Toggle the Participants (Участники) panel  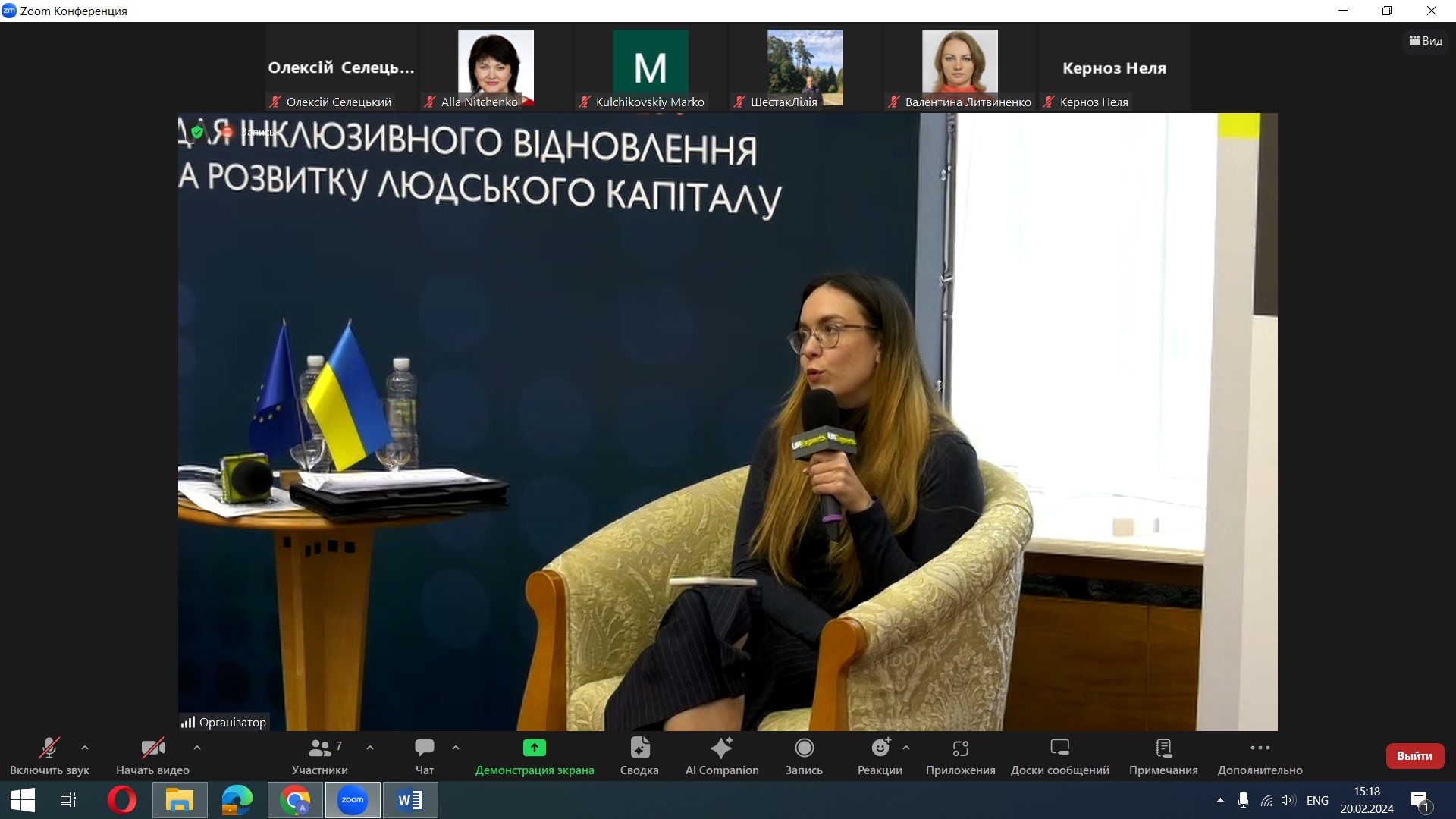pyautogui.click(x=320, y=756)
